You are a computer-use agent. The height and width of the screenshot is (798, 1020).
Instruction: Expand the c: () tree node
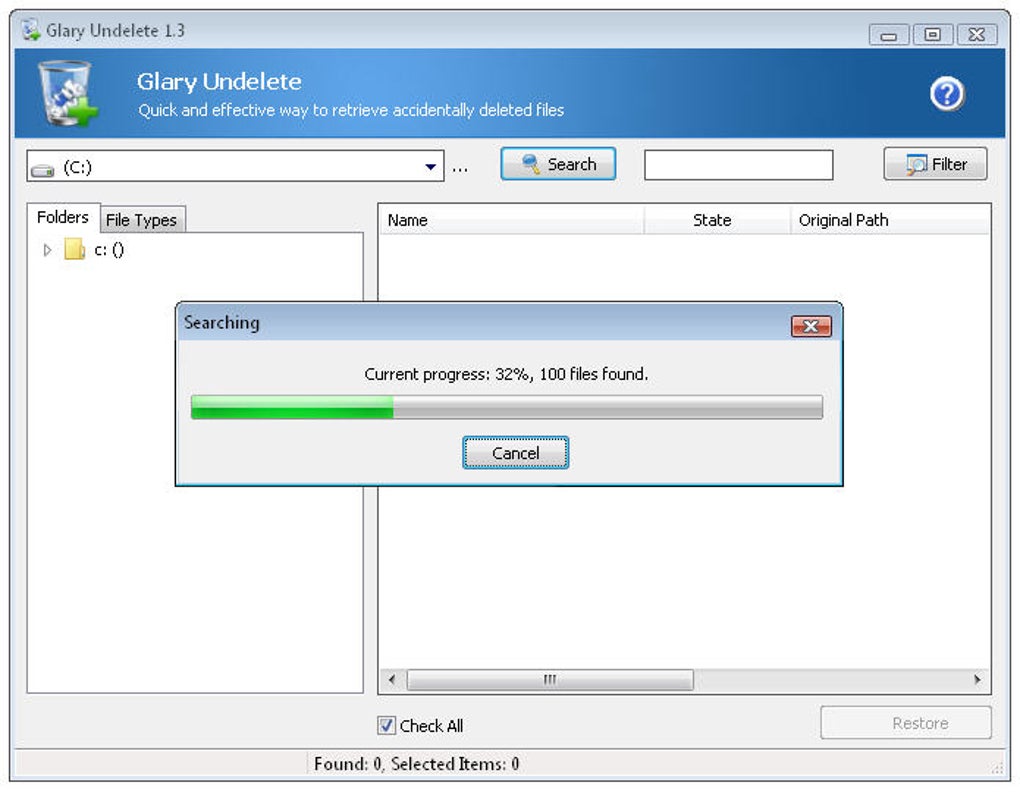[47, 250]
